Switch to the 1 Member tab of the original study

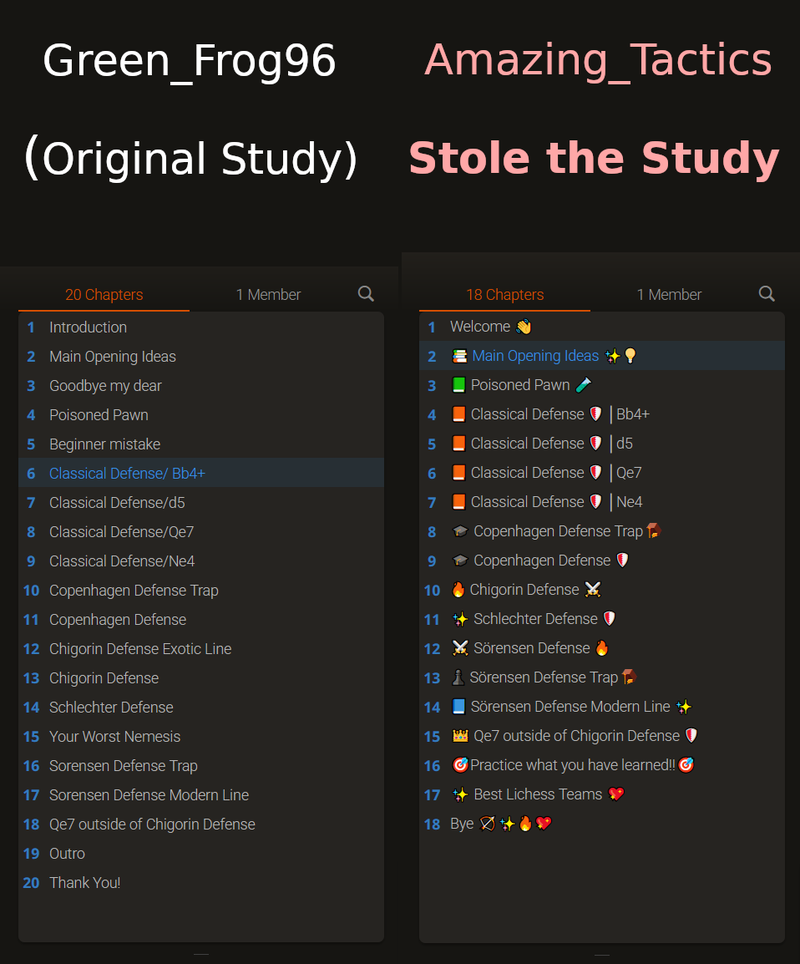pyautogui.click(x=268, y=294)
